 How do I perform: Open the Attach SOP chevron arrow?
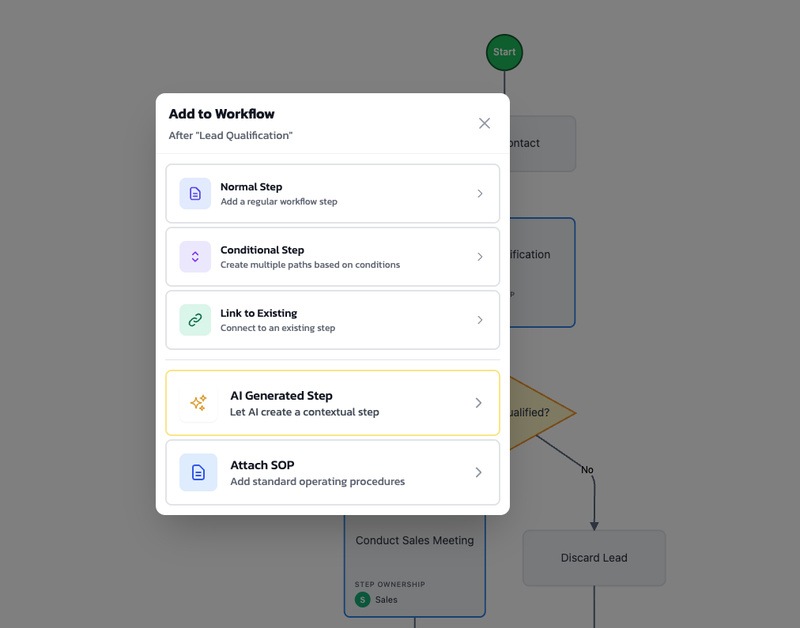pyautogui.click(x=478, y=472)
